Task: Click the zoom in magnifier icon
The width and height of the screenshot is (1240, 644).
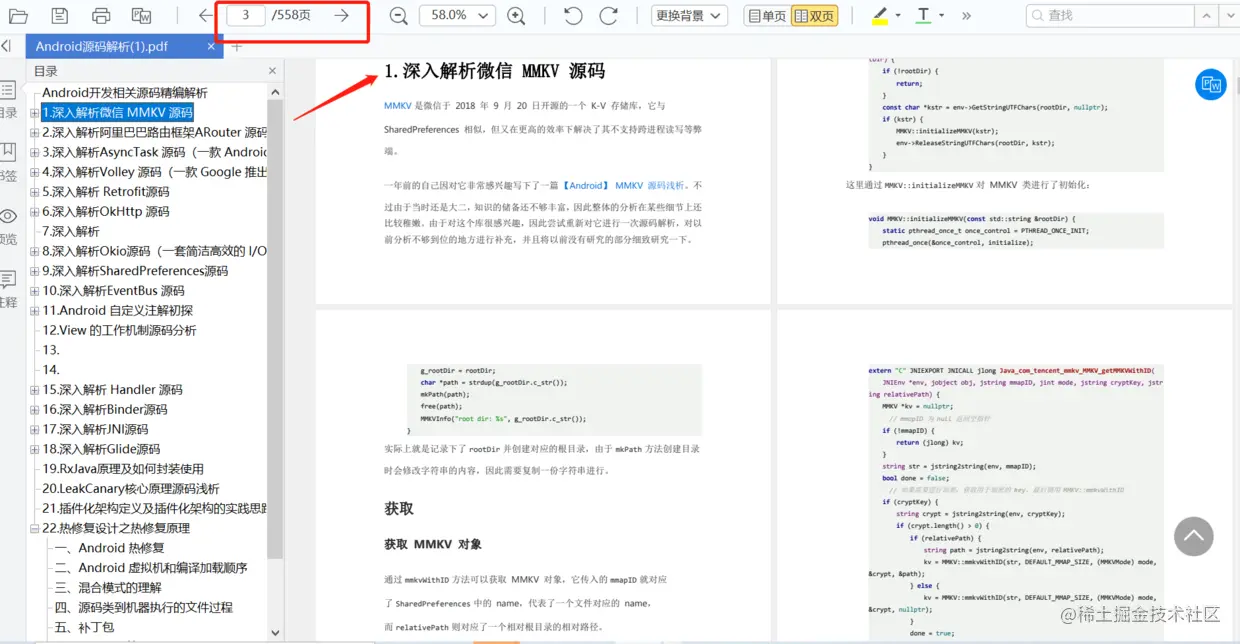Action: 516,16
